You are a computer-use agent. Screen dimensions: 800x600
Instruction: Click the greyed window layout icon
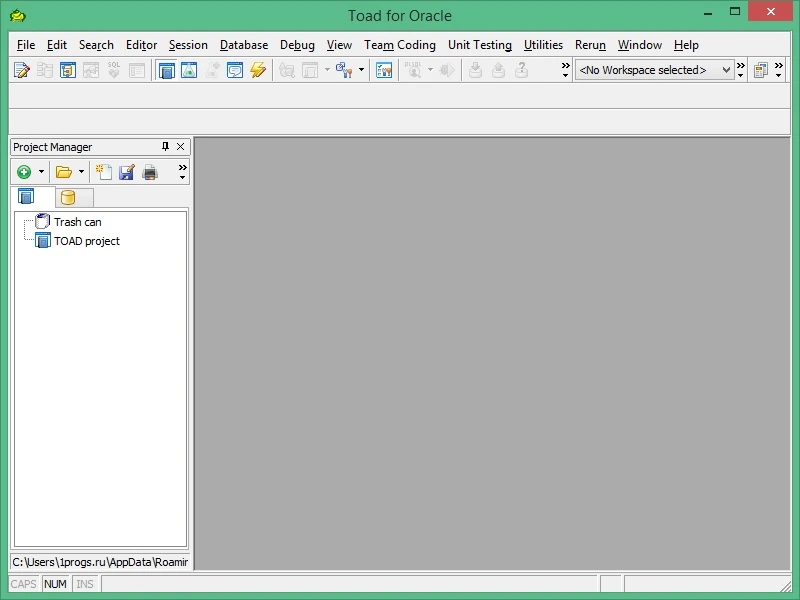point(310,70)
